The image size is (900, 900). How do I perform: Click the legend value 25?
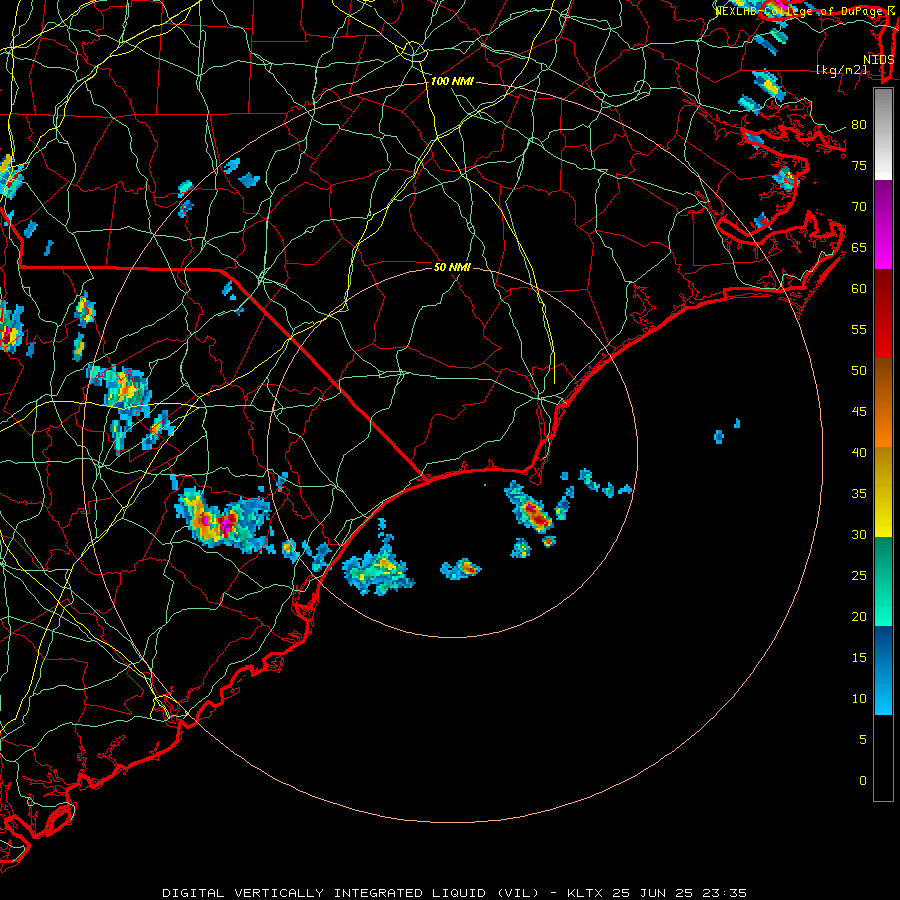[859, 576]
